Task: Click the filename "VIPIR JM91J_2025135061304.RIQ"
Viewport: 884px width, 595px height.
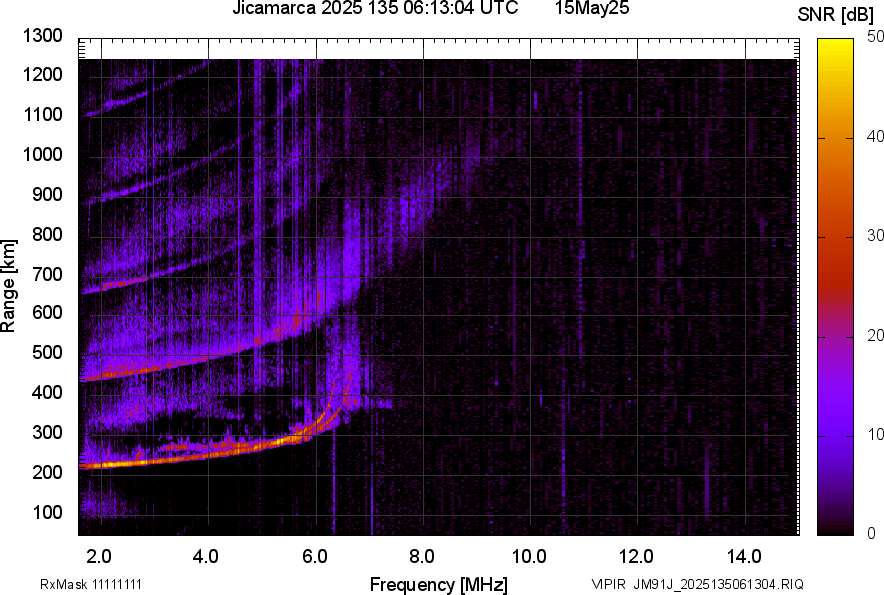Action: tap(697, 584)
